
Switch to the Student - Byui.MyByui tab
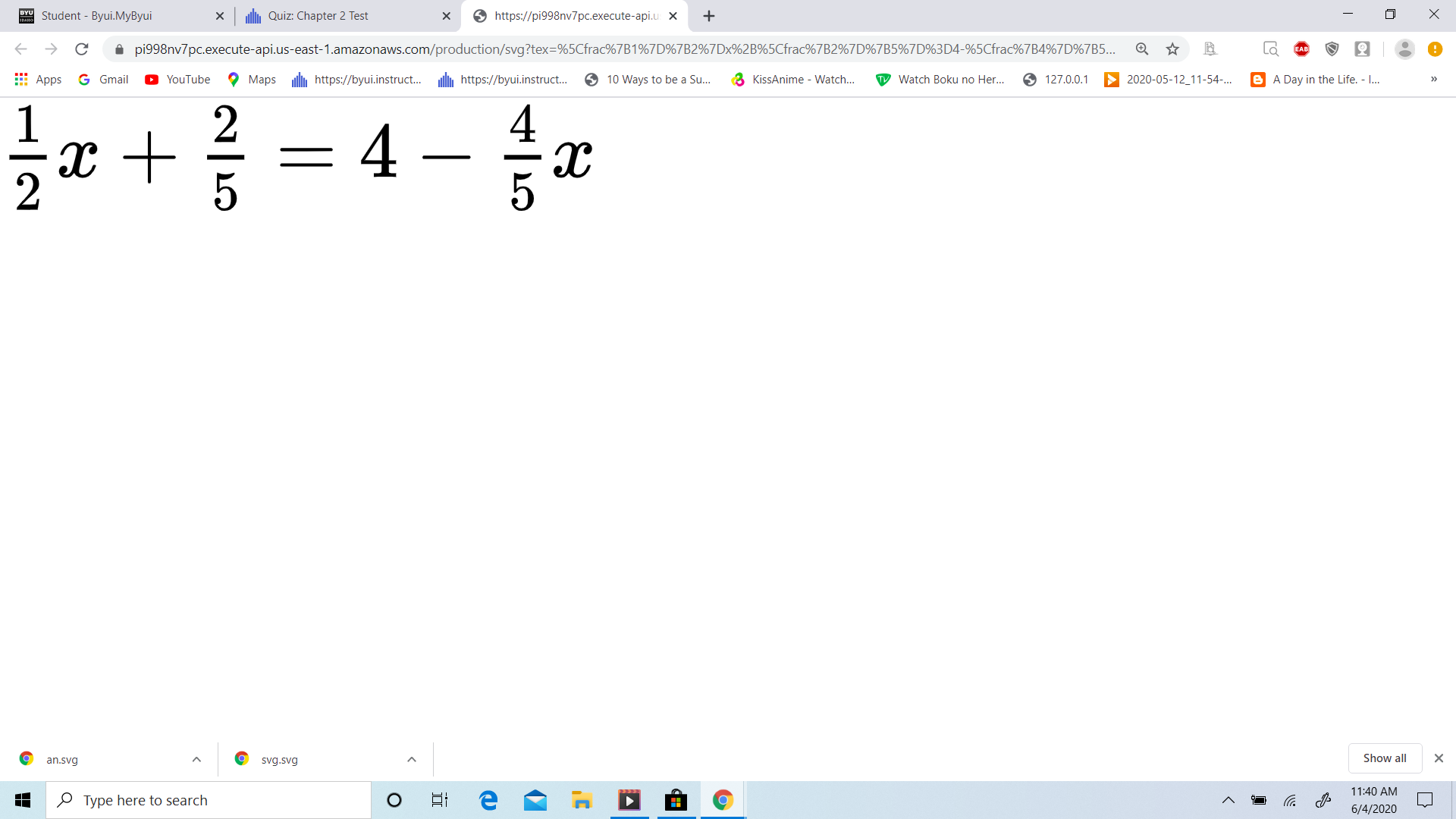tap(114, 15)
